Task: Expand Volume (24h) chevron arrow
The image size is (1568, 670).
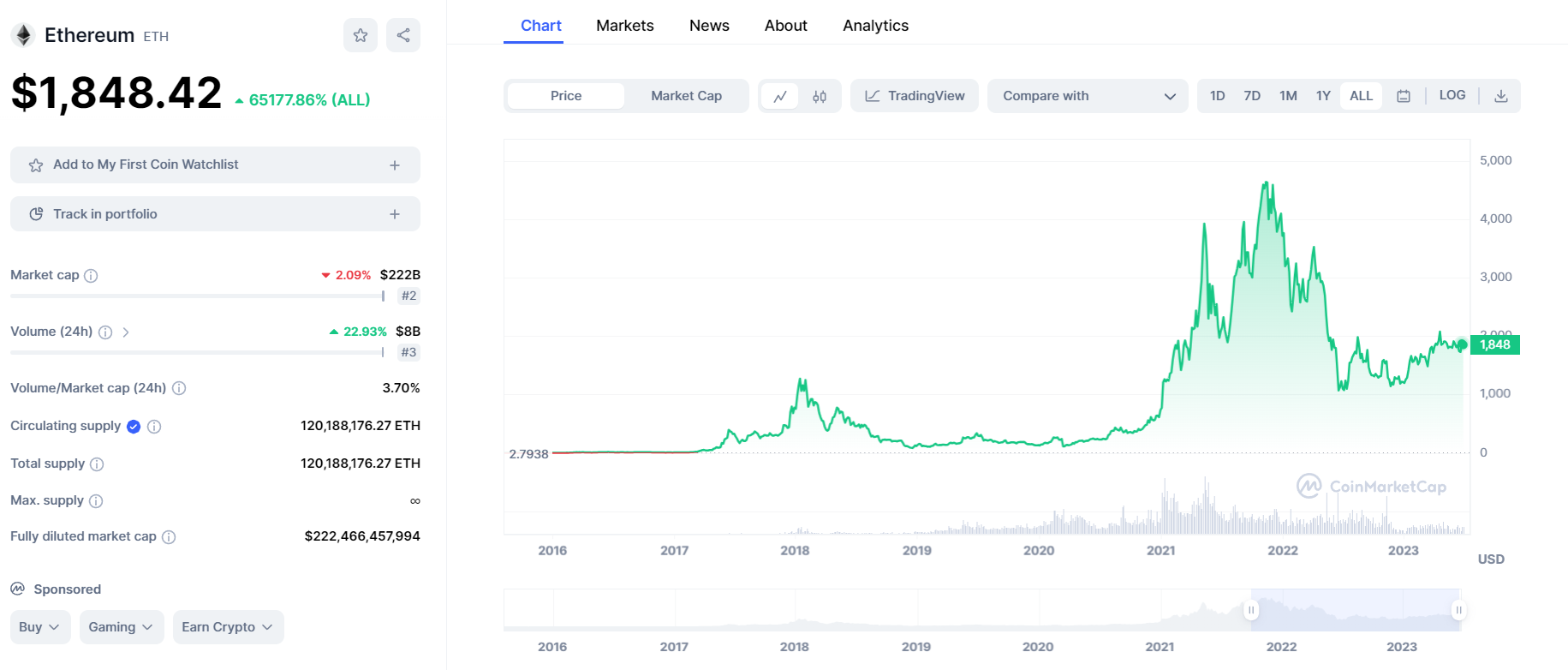Action: pyautogui.click(x=126, y=332)
